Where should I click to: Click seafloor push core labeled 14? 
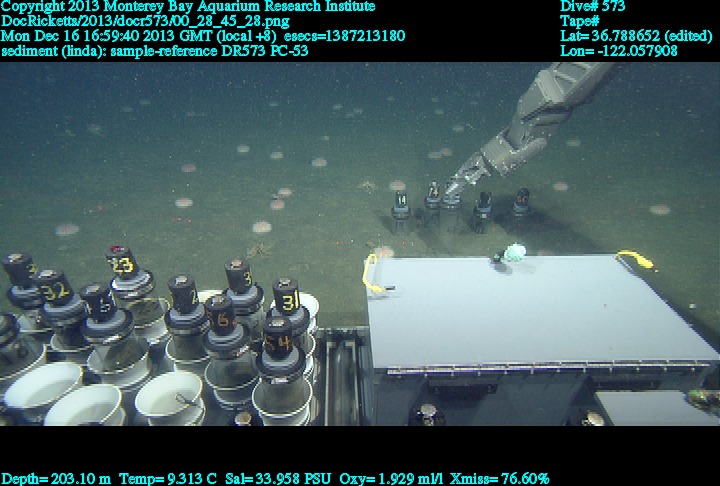401,206
